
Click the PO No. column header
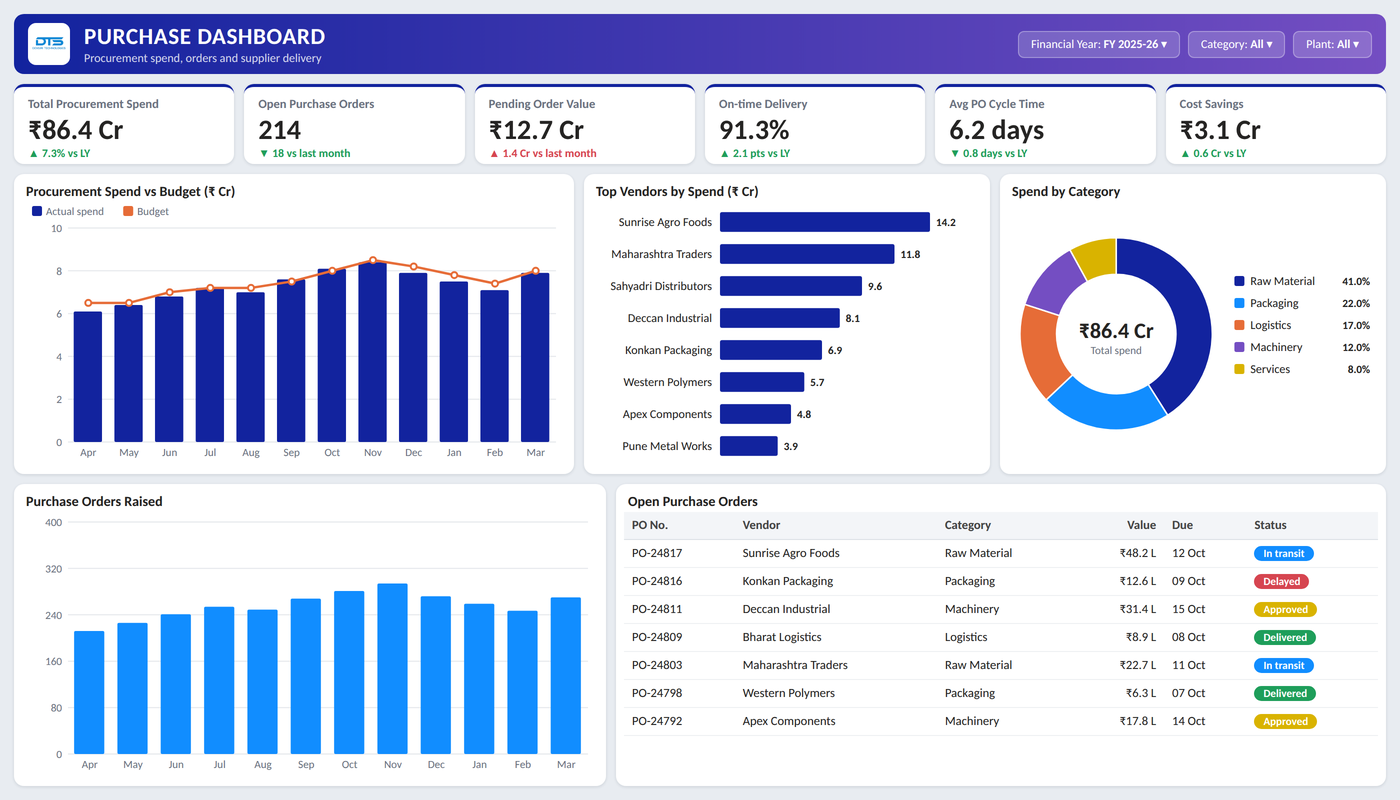(650, 525)
